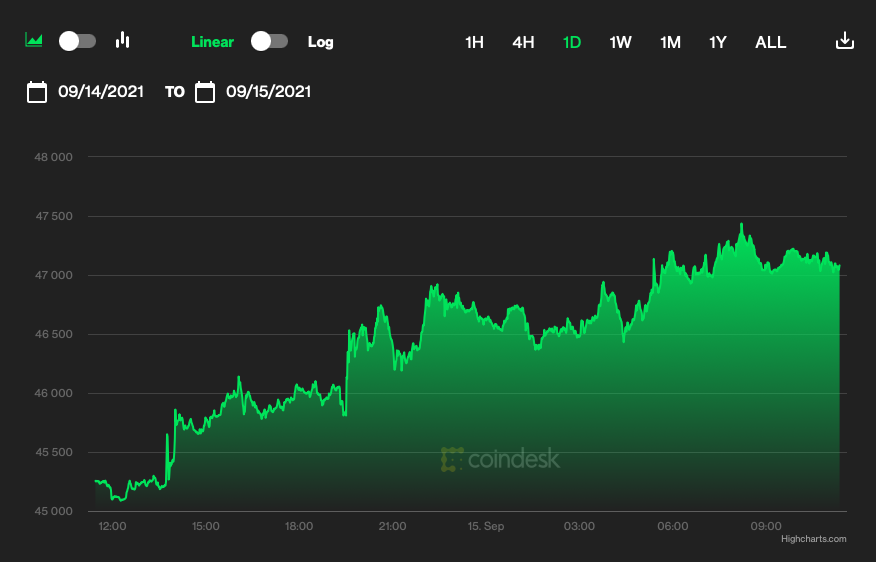Switch to the 4H time range
876x562 pixels.
tap(523, 42)
